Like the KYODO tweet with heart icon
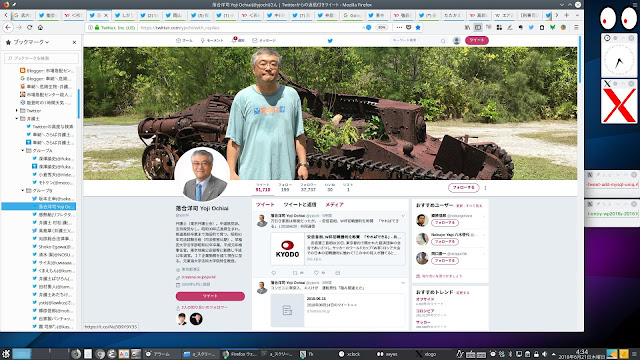Screen dimensions: 640x360 point(316,273)
